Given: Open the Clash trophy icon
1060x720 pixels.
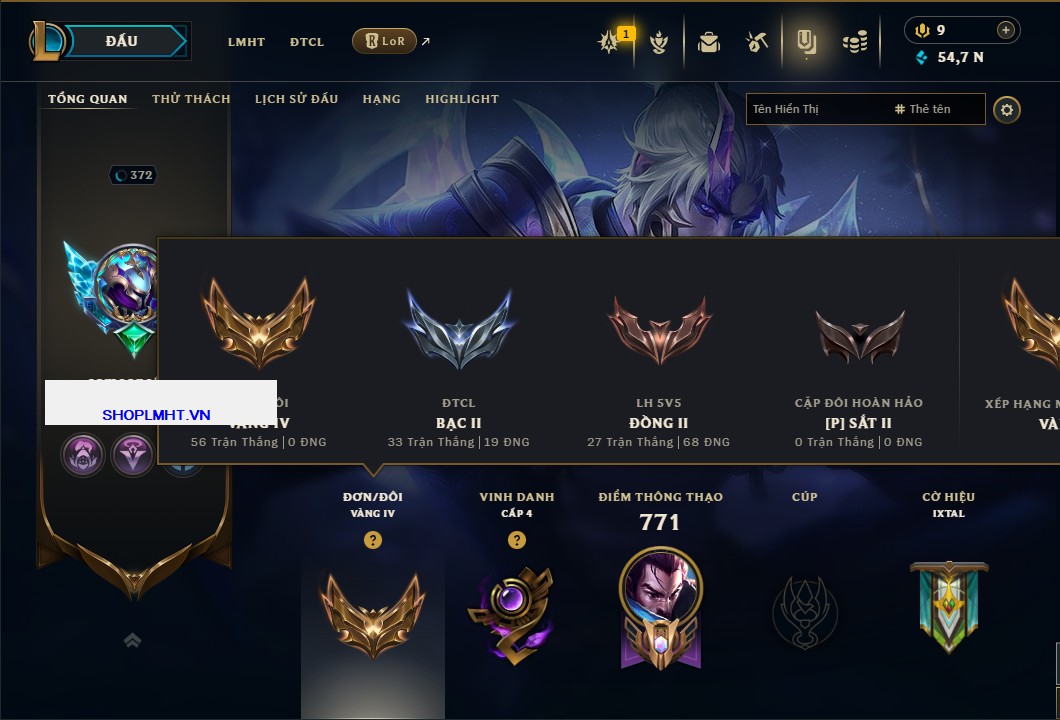Looking at the screenshot, I should point(658,42).
